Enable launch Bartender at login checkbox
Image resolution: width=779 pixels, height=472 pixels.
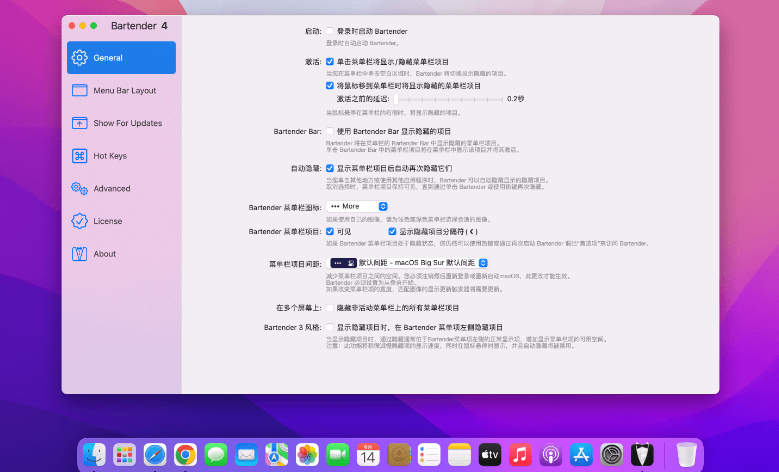coord(330,31)
